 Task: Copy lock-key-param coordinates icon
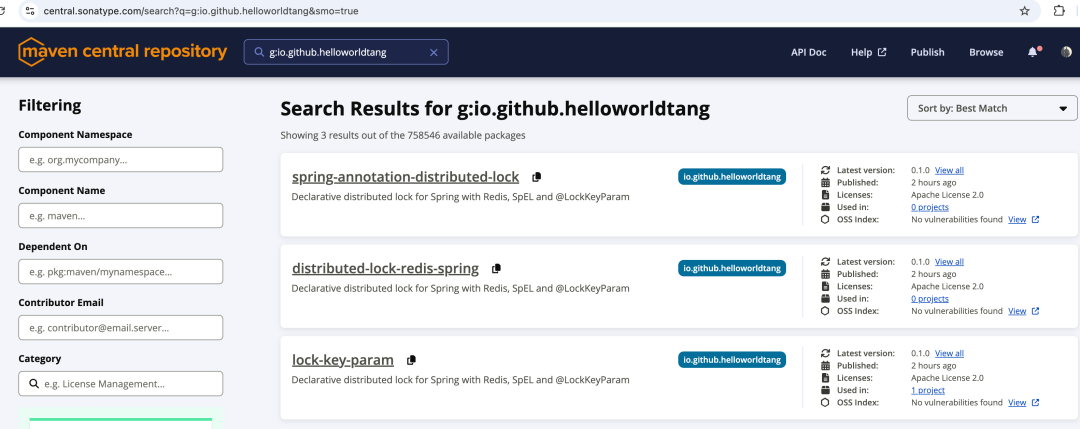point(411,360)
